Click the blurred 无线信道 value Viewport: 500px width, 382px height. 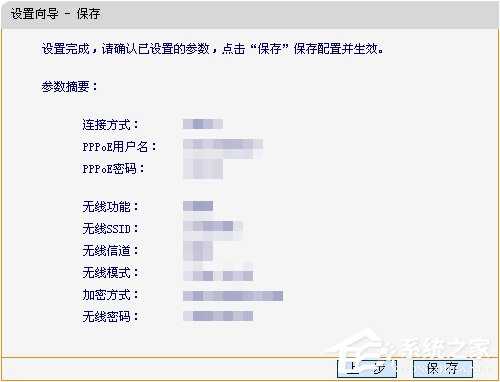pyautogui.click(x=198, y=251)
